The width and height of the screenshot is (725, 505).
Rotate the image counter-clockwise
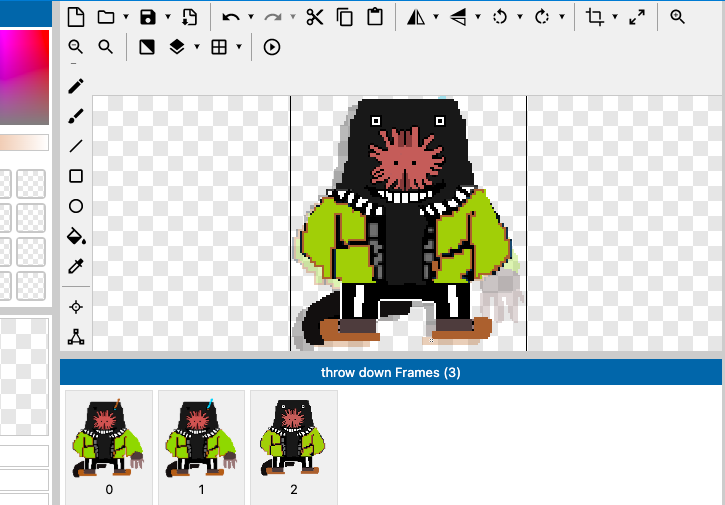pos(500,17)
